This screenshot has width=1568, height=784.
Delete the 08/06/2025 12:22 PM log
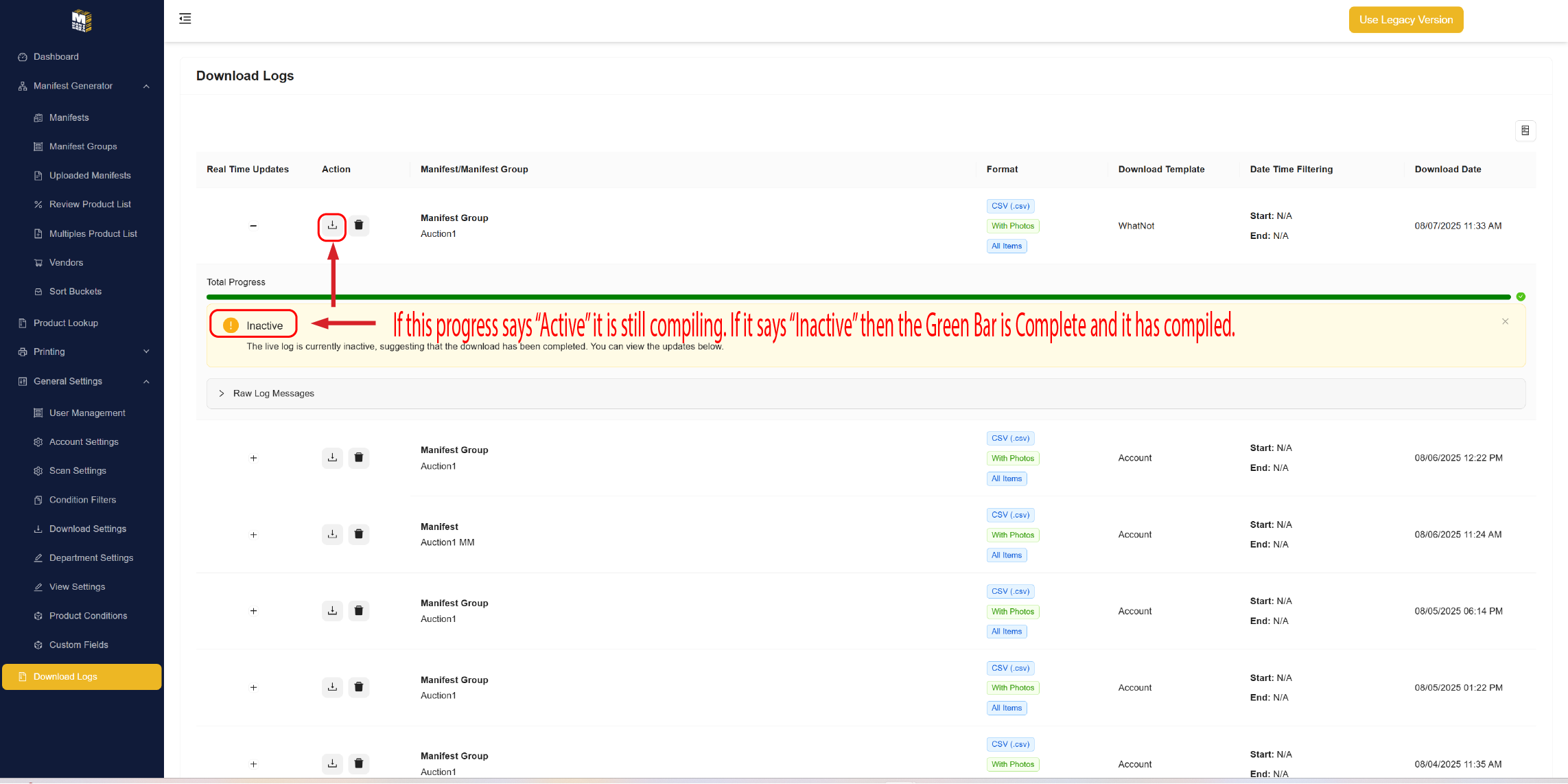358,458
